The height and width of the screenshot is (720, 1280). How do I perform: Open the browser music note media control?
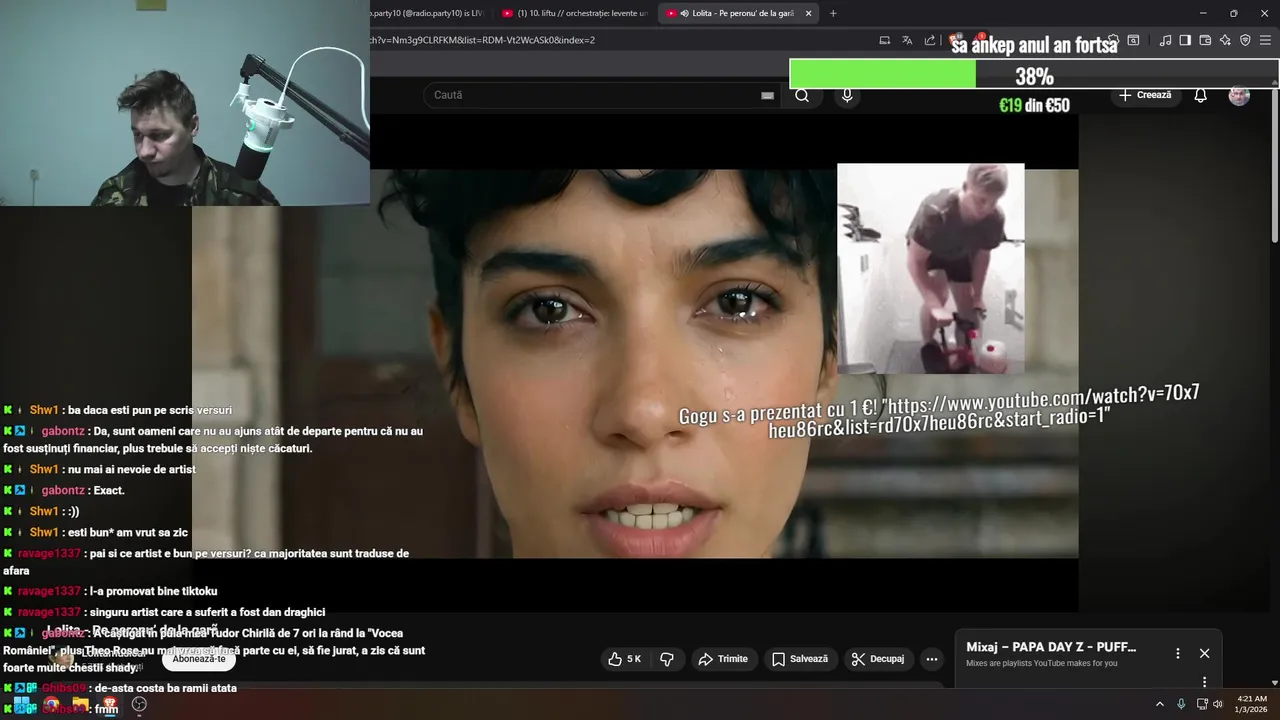click(1165, 40)
